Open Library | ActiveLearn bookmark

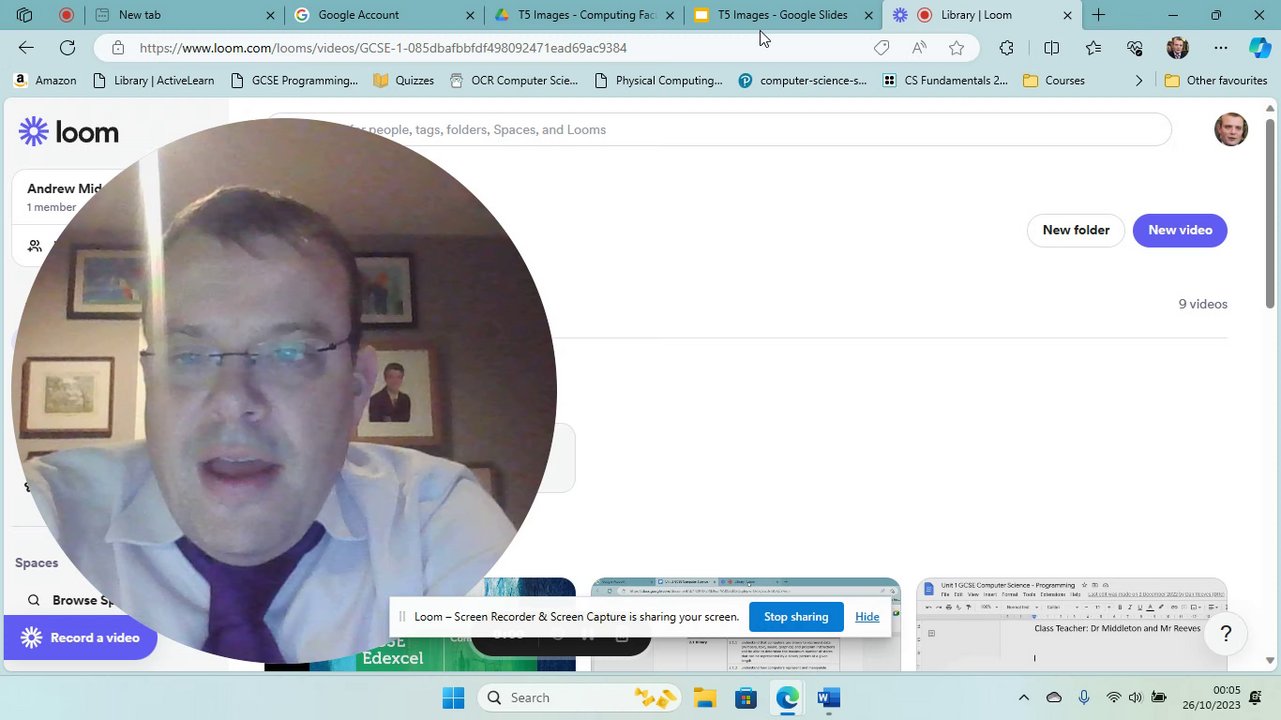[x=153, y=80]
